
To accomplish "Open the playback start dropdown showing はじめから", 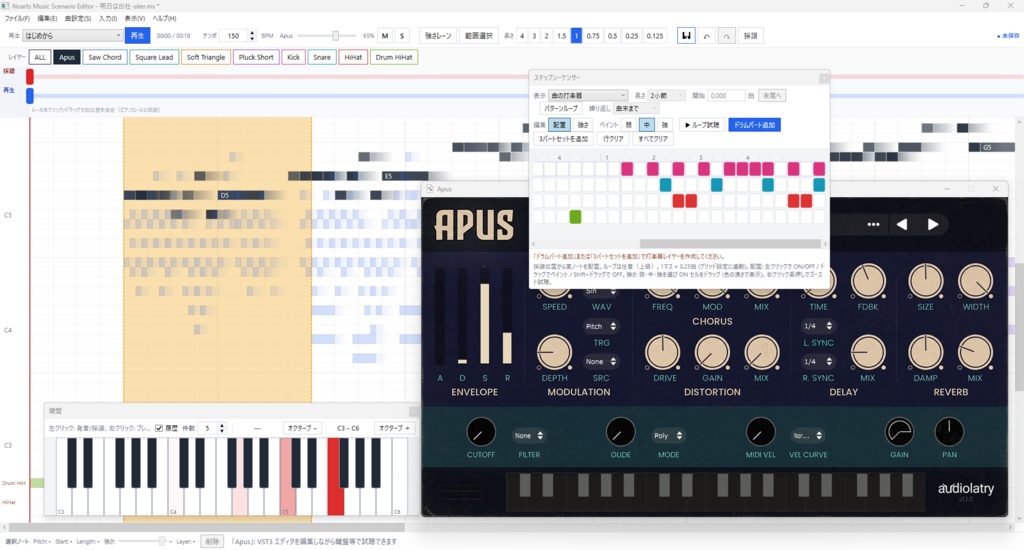I will (72, 36).
